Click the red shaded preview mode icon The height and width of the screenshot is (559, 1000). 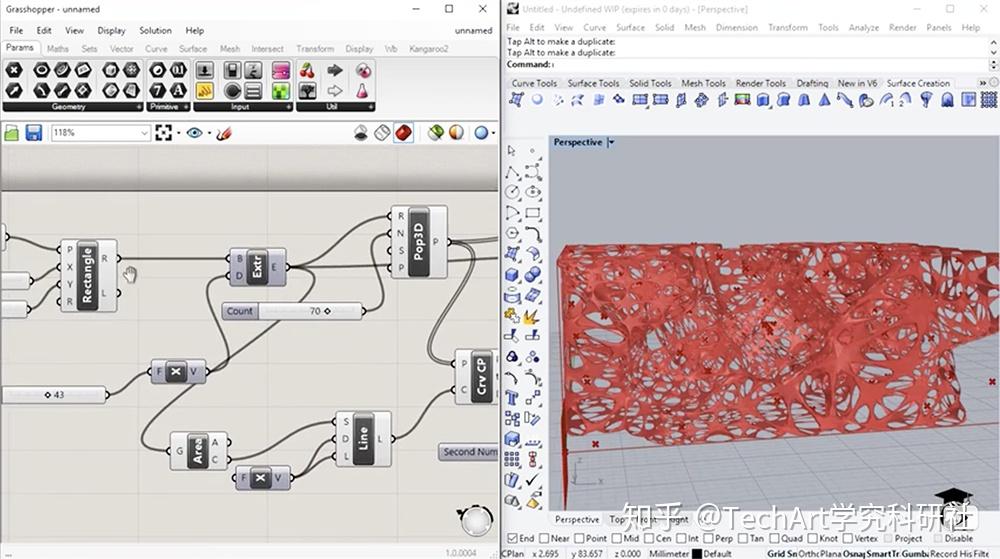pos(403,133)
